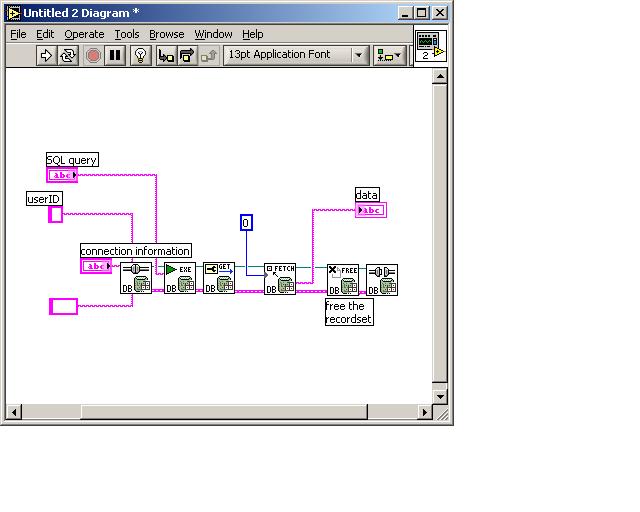Select the DB EXE execute query node
The image size is (640, 512).
click(179, 278)
